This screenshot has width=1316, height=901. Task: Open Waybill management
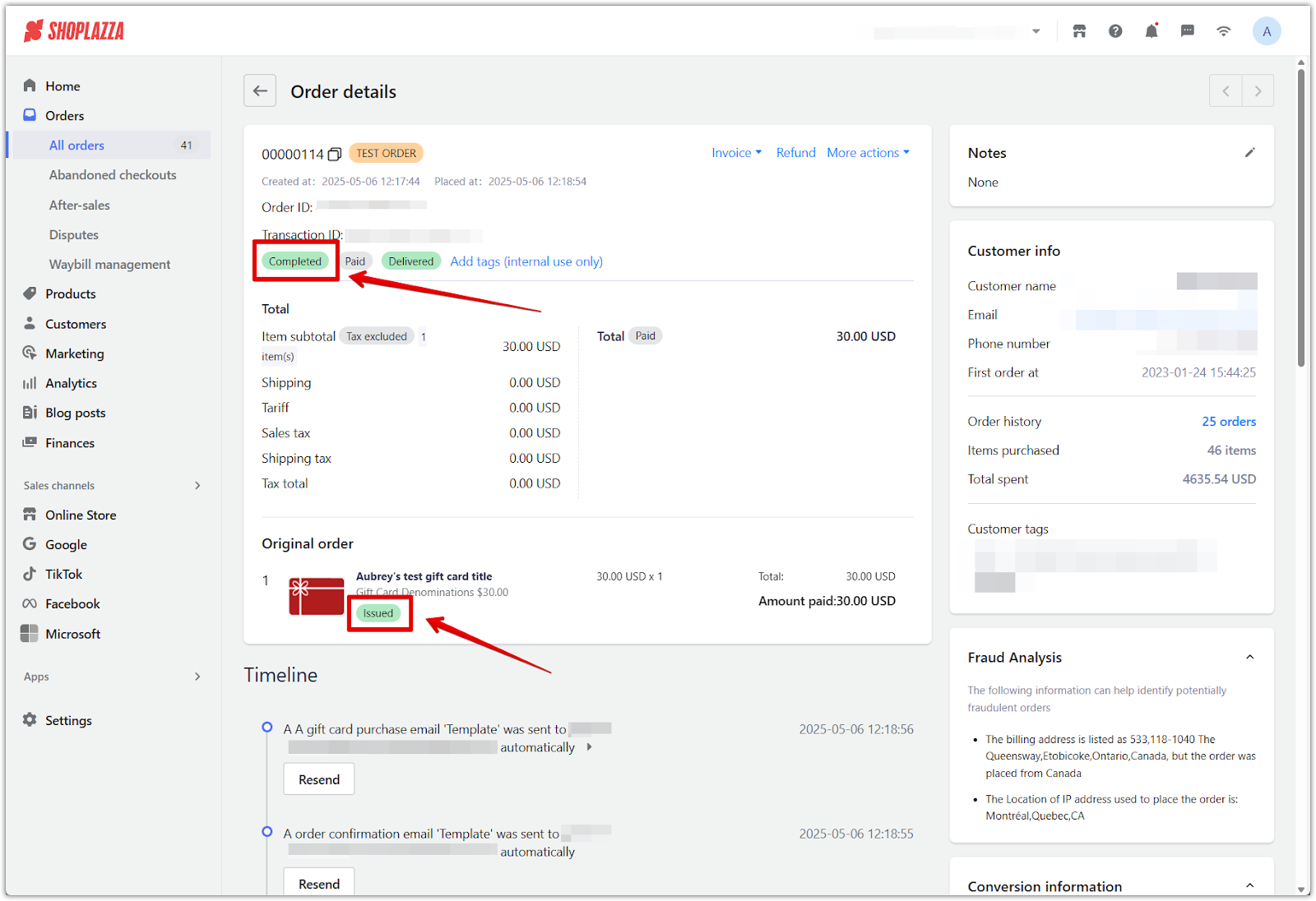click(x=110, y=265)
